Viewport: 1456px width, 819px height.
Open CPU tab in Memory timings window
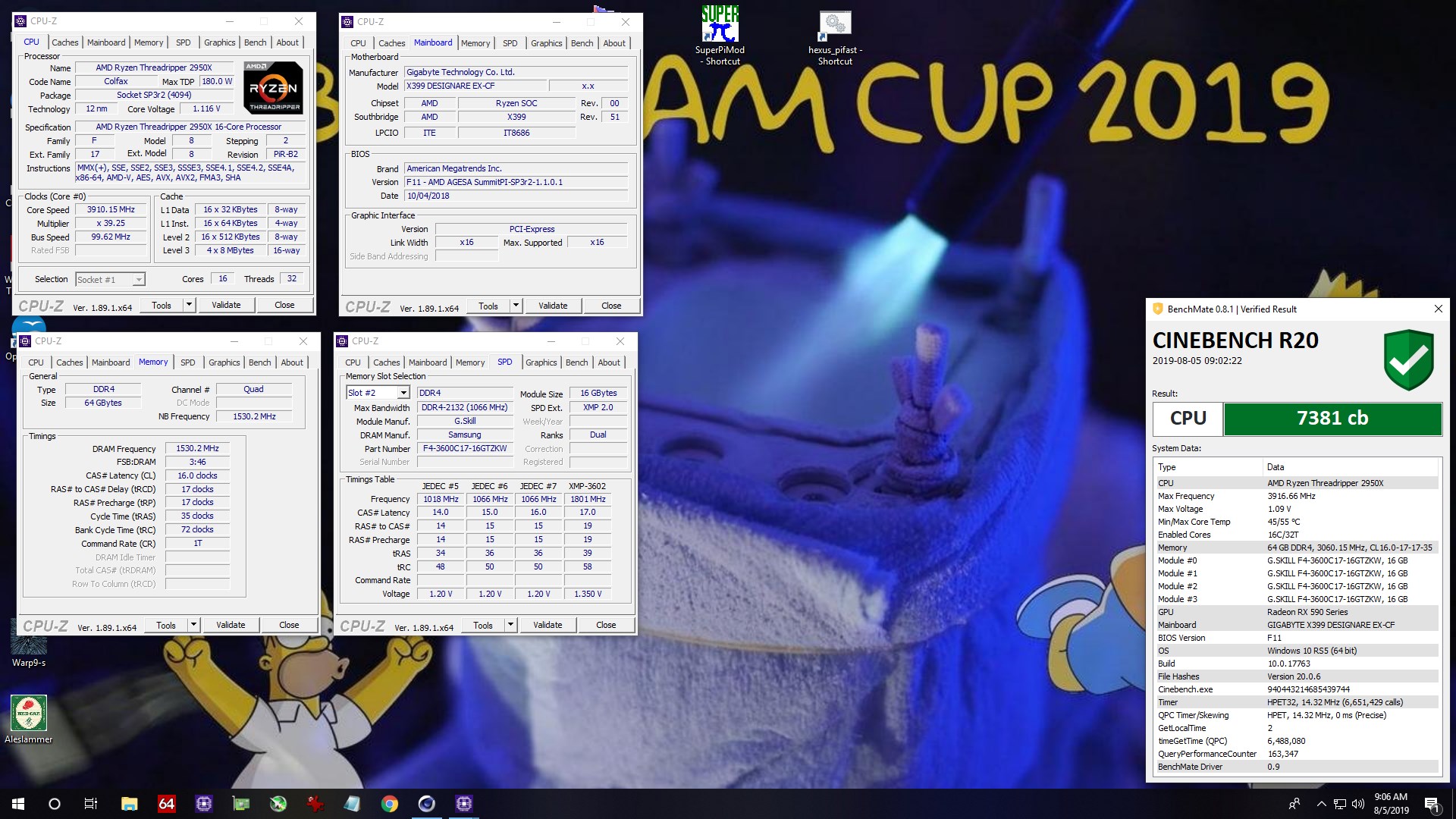pyautogui.click(x=36, y=362)
